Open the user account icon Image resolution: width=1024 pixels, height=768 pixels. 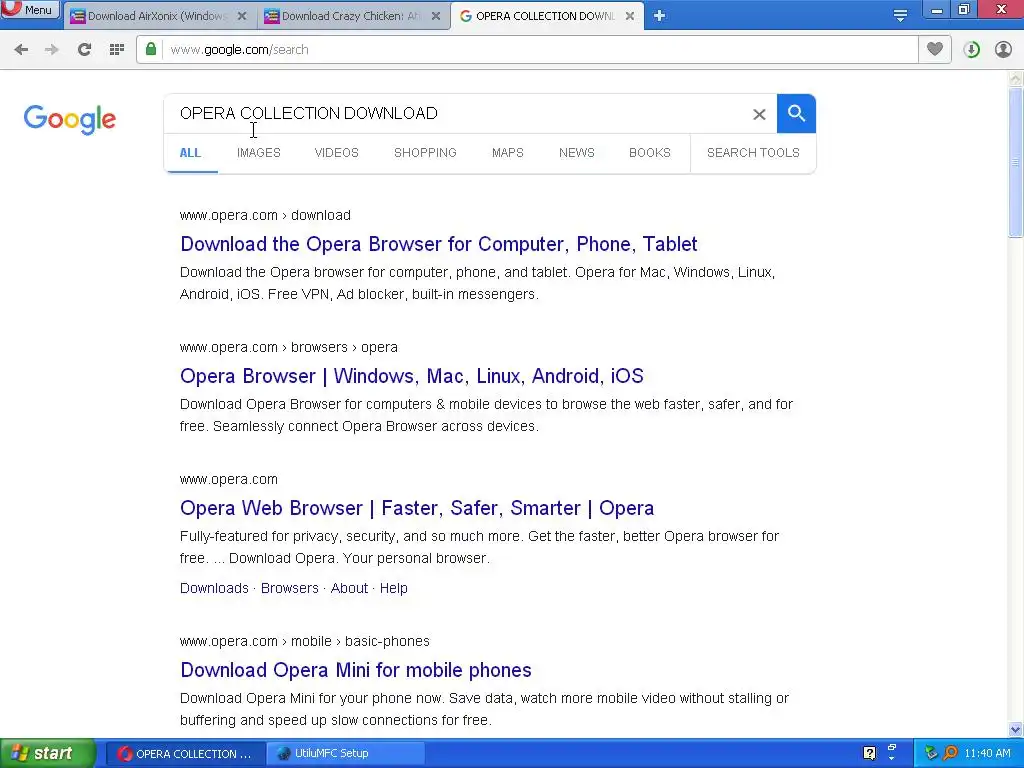tap(1003, 50)
